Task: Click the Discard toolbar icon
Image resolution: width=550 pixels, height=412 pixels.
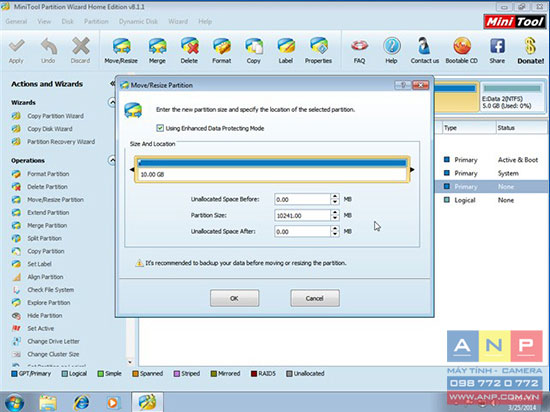Action: (x=81, y=50)
